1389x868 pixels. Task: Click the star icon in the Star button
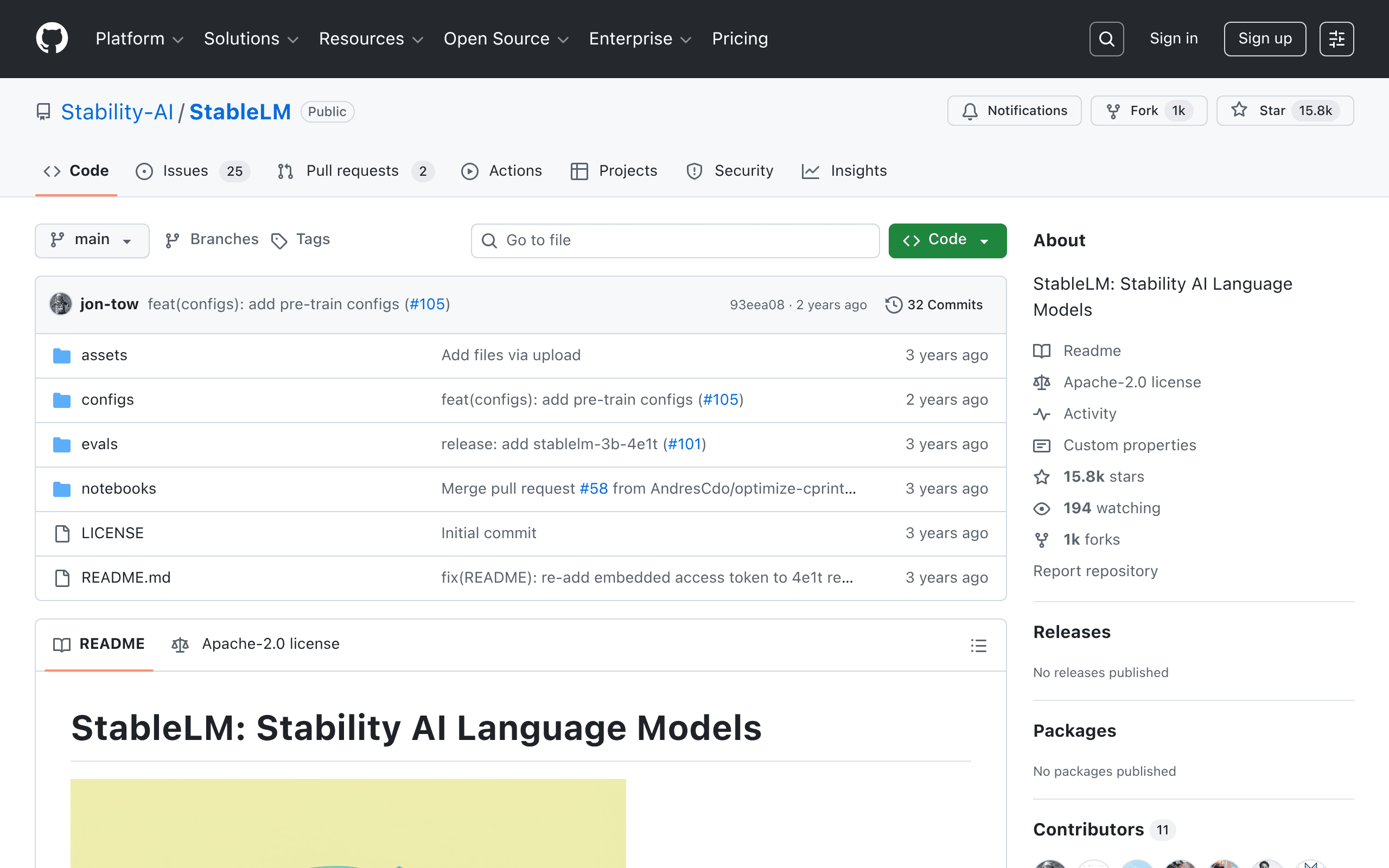[1239, 110]
